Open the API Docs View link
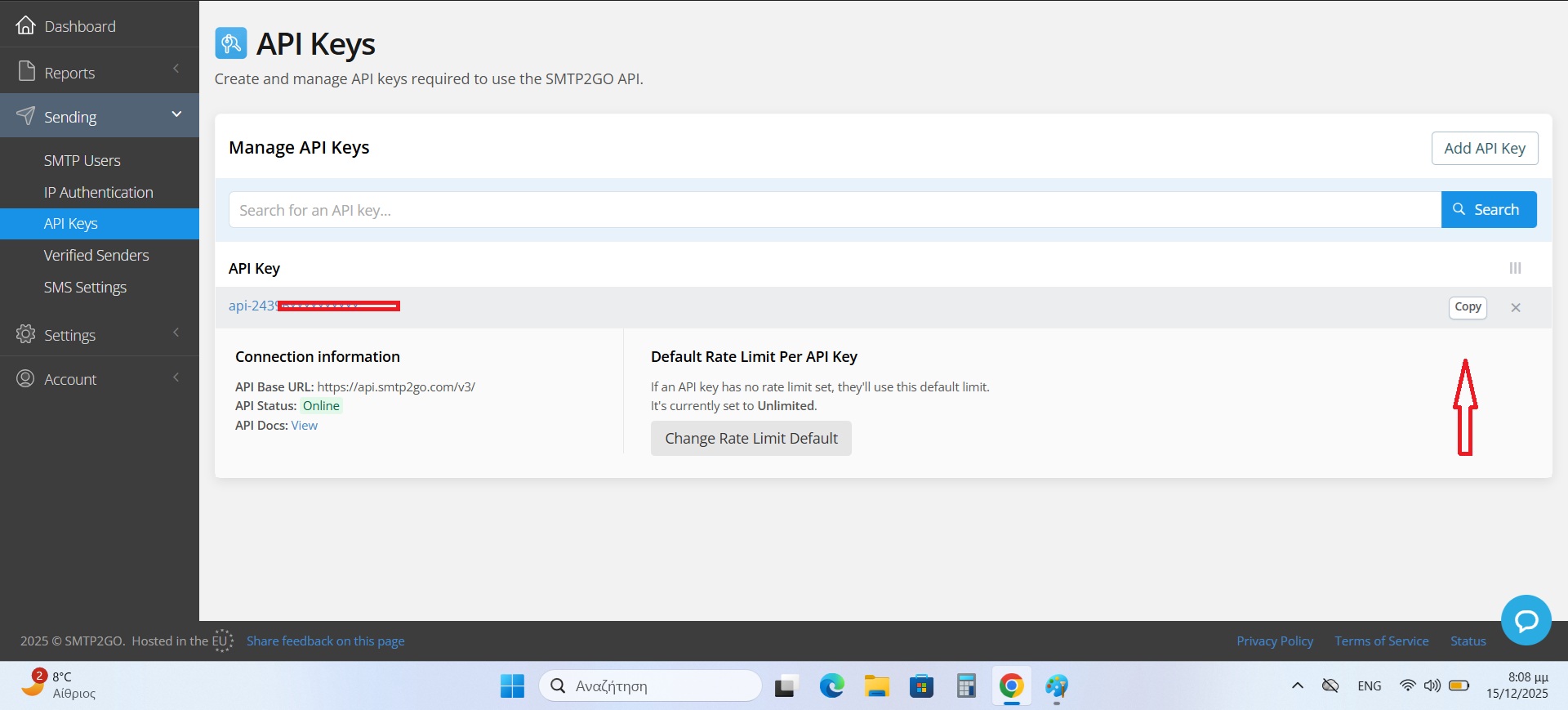This screenshot has height=710, width=1568. coord(304,425)
